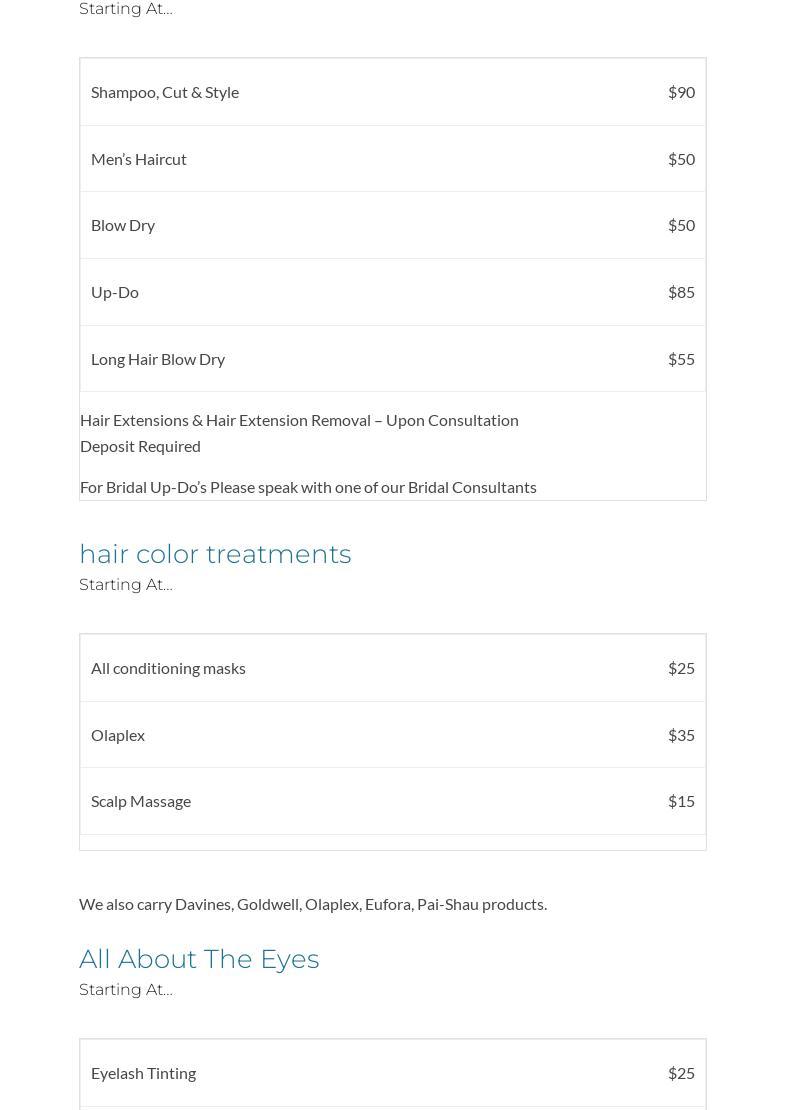Select the All conditioning masks row
The width and height of the screenshot is (785, 1110).
[168, 668]
